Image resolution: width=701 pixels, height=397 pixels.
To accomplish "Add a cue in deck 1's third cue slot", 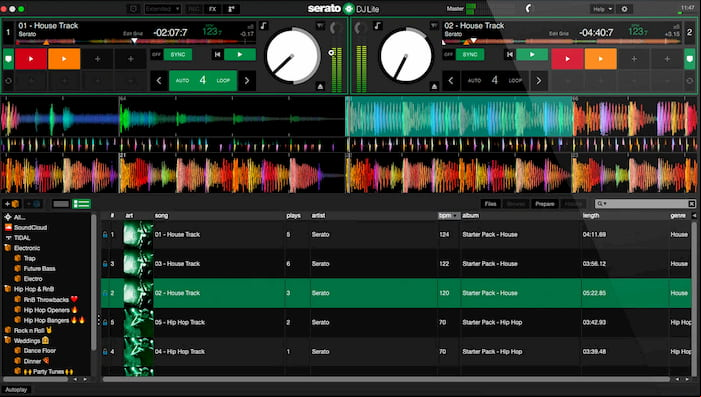I will (x=97, y=59).
